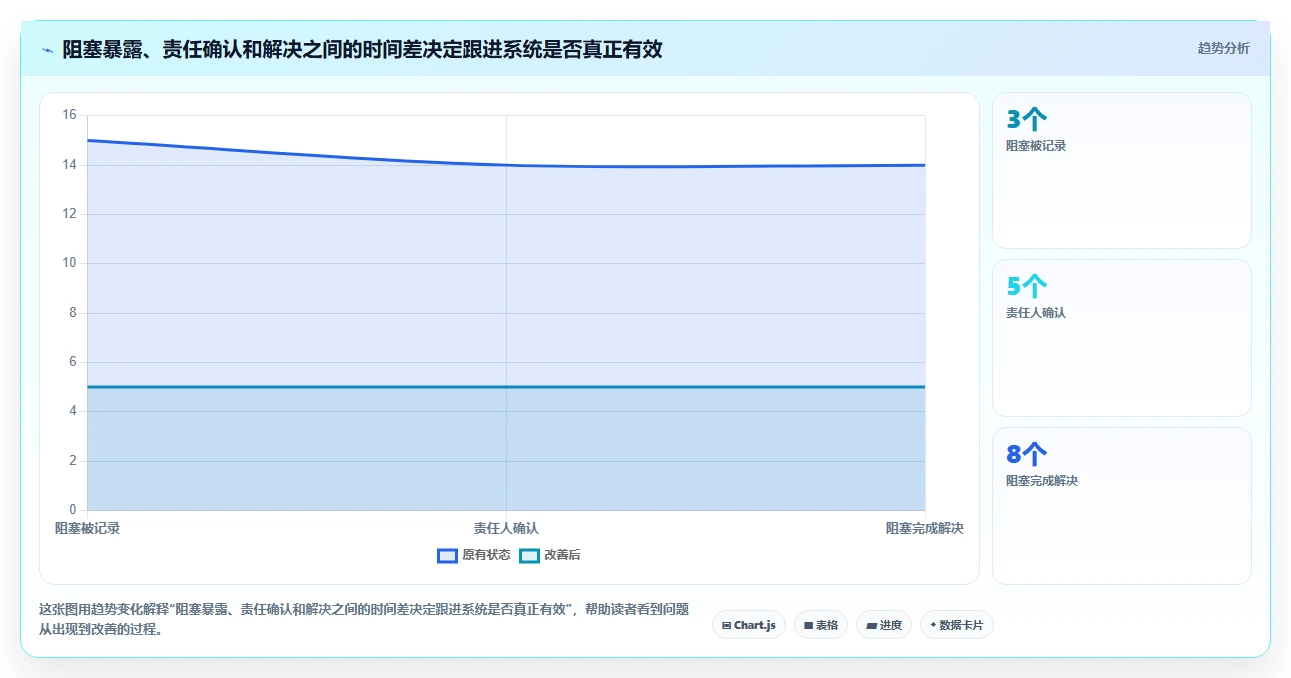Select the 进度 tag chip
The height and width of the screenshot is (678, 1291).
(884, 625)
